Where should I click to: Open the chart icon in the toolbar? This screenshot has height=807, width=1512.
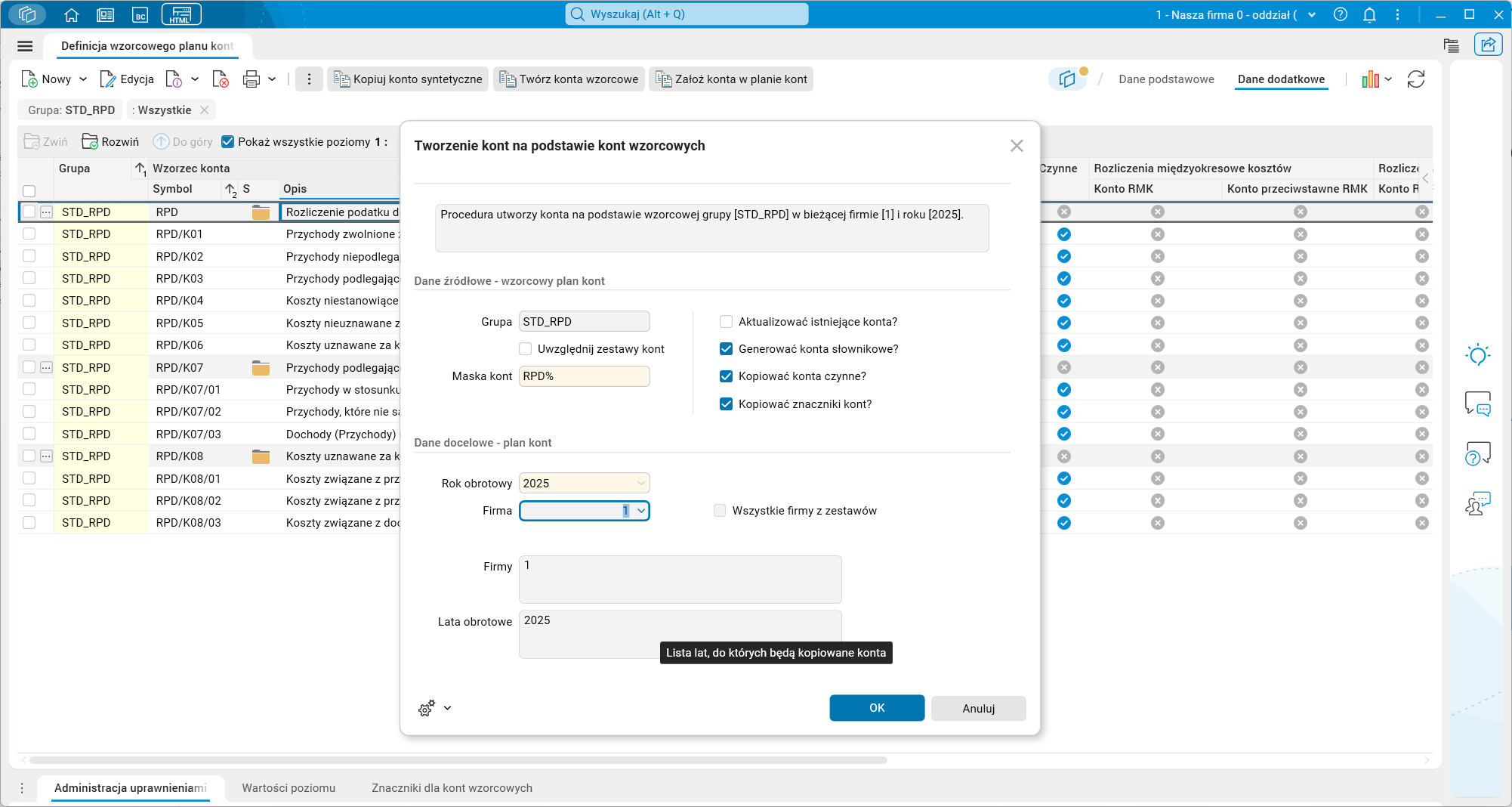coord(1370,79)
